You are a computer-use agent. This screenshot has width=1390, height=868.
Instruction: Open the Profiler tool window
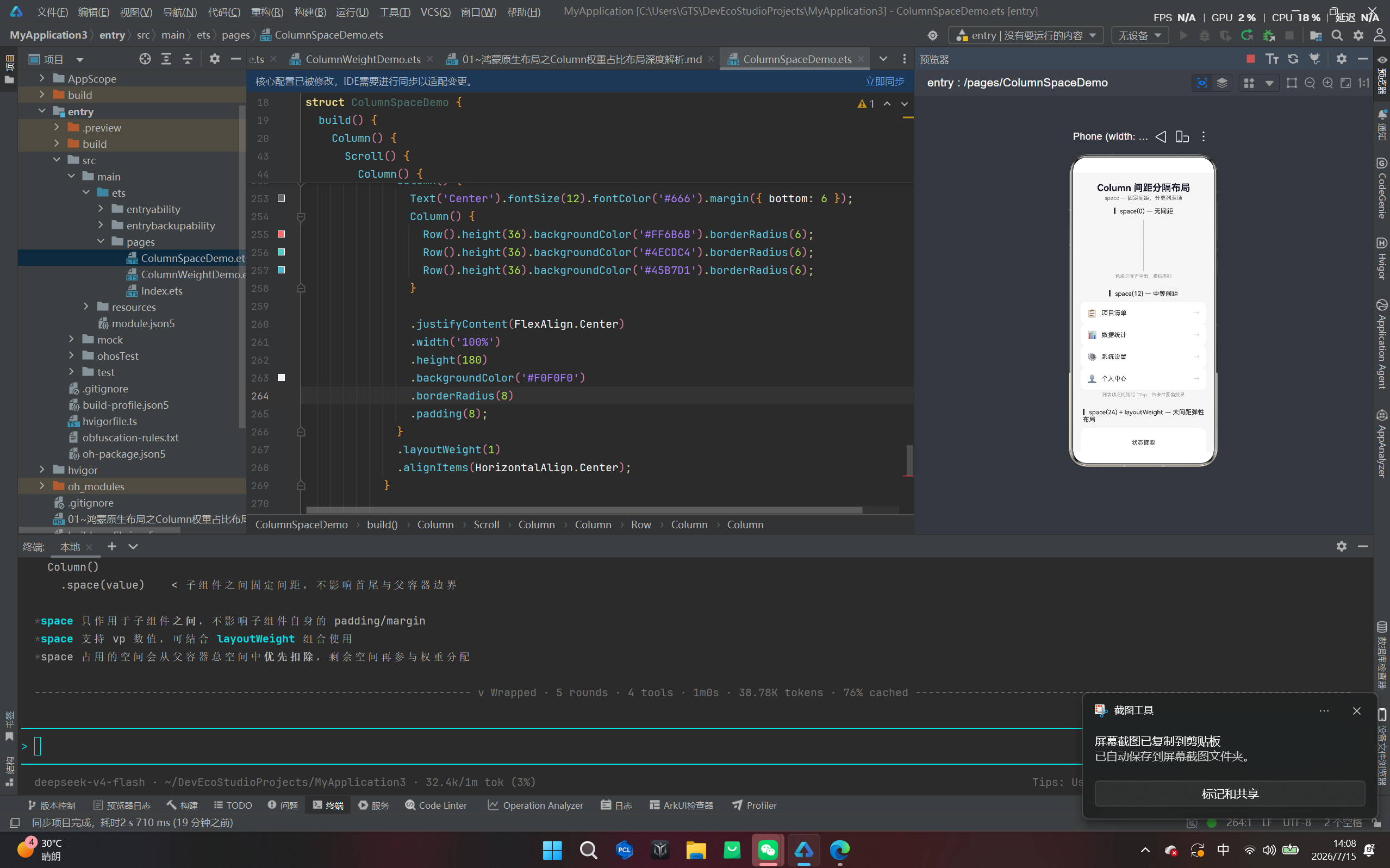pyautogui.click(x=755, y=805)
